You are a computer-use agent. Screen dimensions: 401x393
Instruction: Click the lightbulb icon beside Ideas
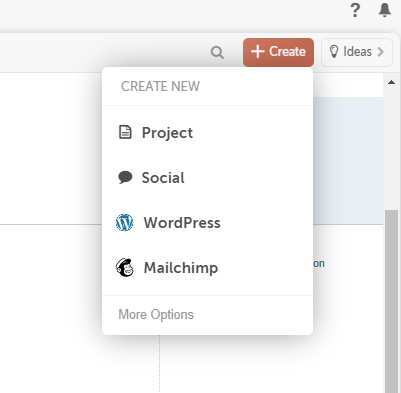pos(334,52)
